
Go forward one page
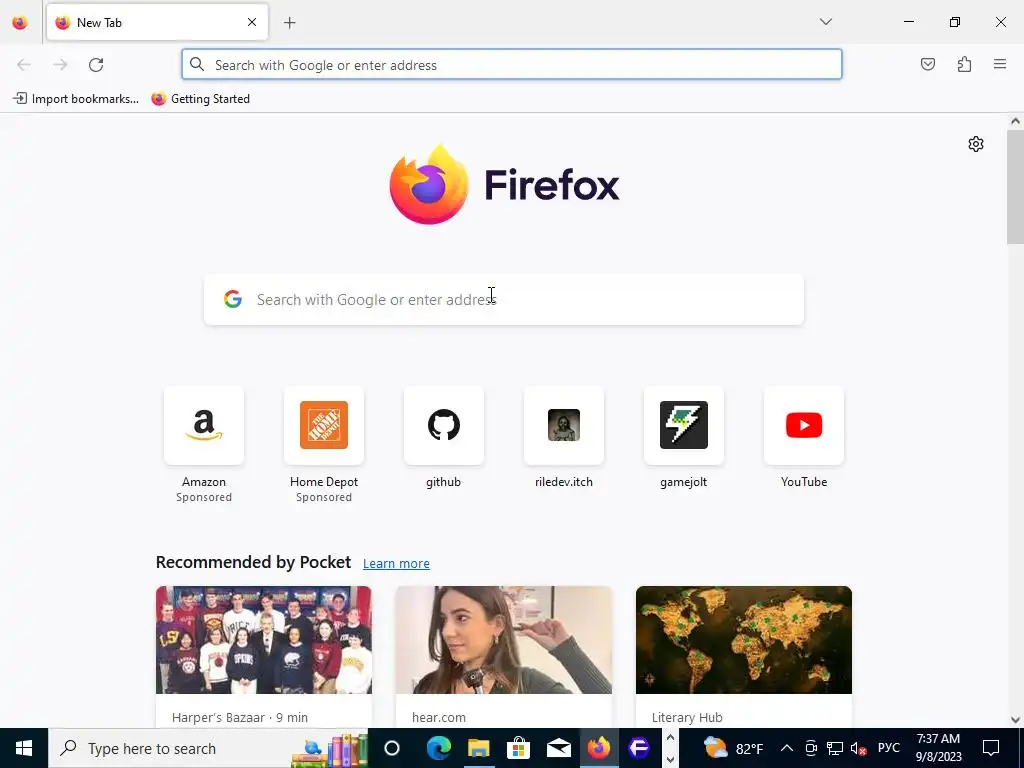click(x=60, y=65)
